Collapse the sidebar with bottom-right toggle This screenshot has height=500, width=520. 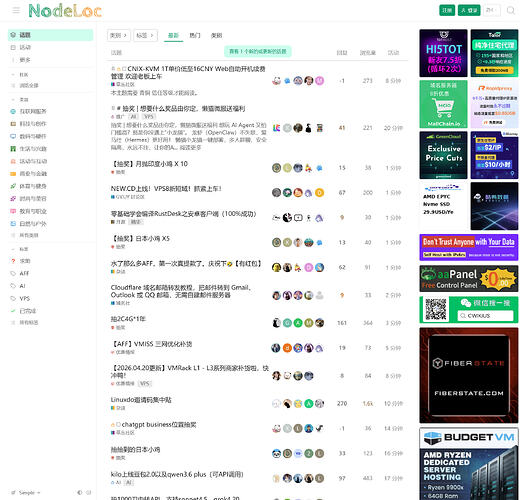click(x=89, y=492)
